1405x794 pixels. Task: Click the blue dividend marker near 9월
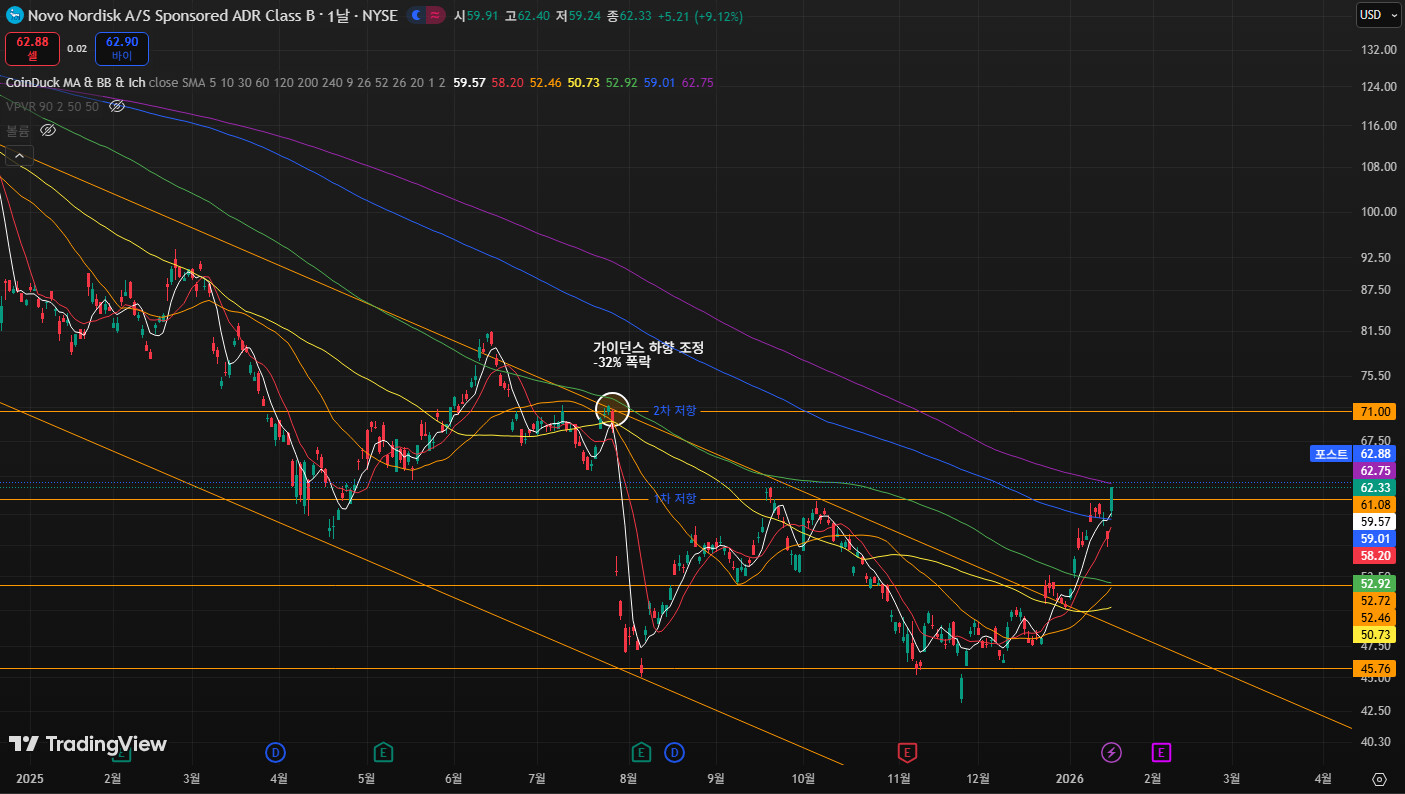[x=674, y=752]
